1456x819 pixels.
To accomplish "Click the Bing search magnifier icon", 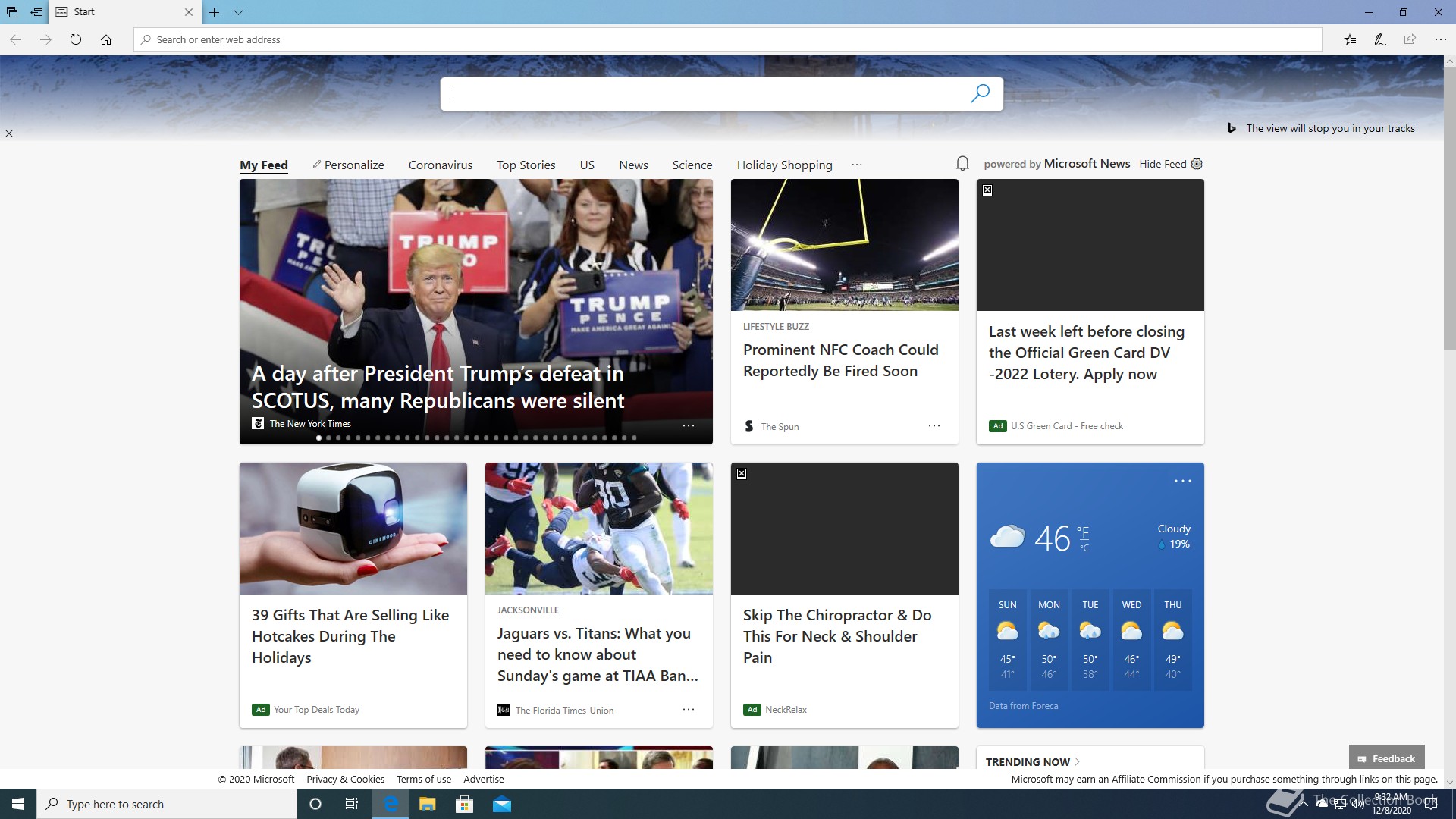I will point(980,93).
